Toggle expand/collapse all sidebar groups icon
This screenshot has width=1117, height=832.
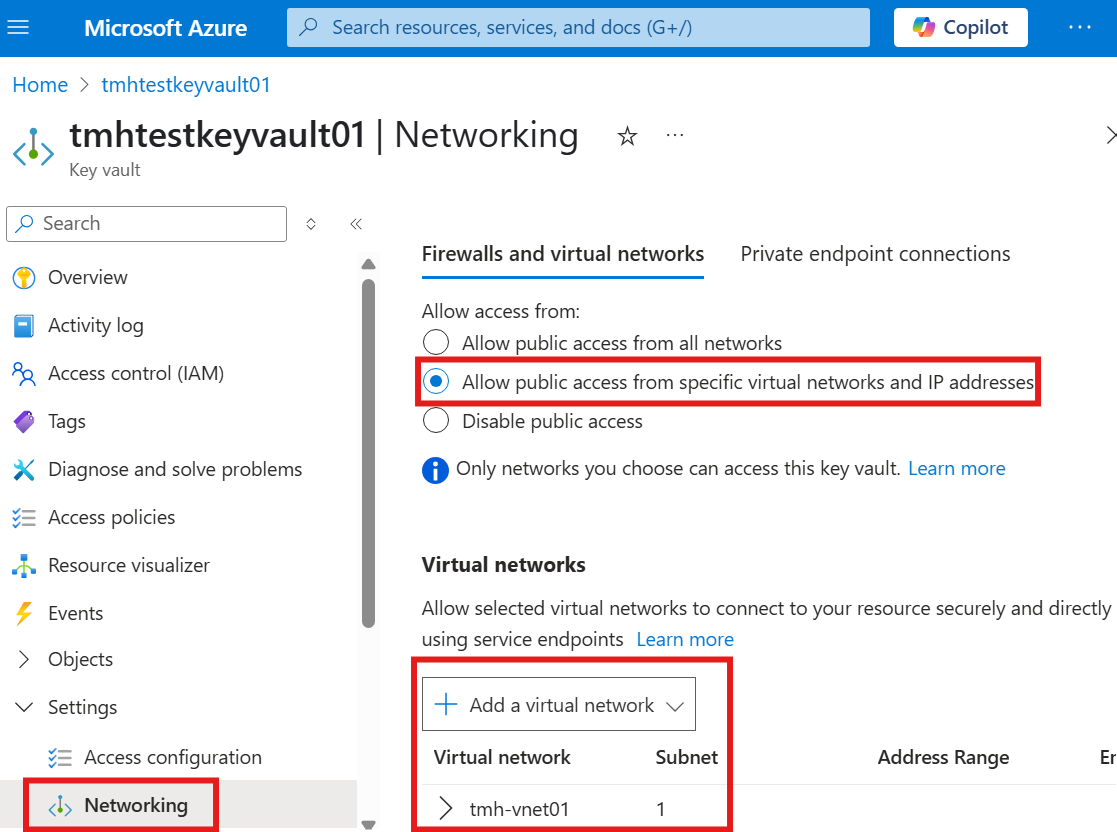(311, 224)
